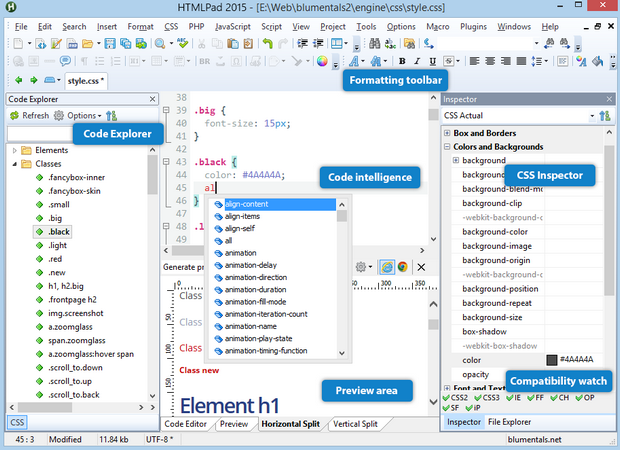Toggle the CSS2 compatibility check
This screenshot has height=450, width=620.
click(456, 398)
